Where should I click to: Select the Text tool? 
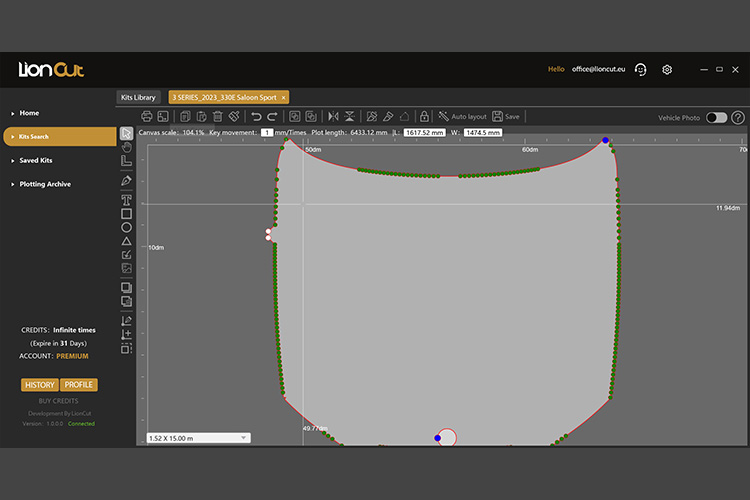(x=126, y=199)
